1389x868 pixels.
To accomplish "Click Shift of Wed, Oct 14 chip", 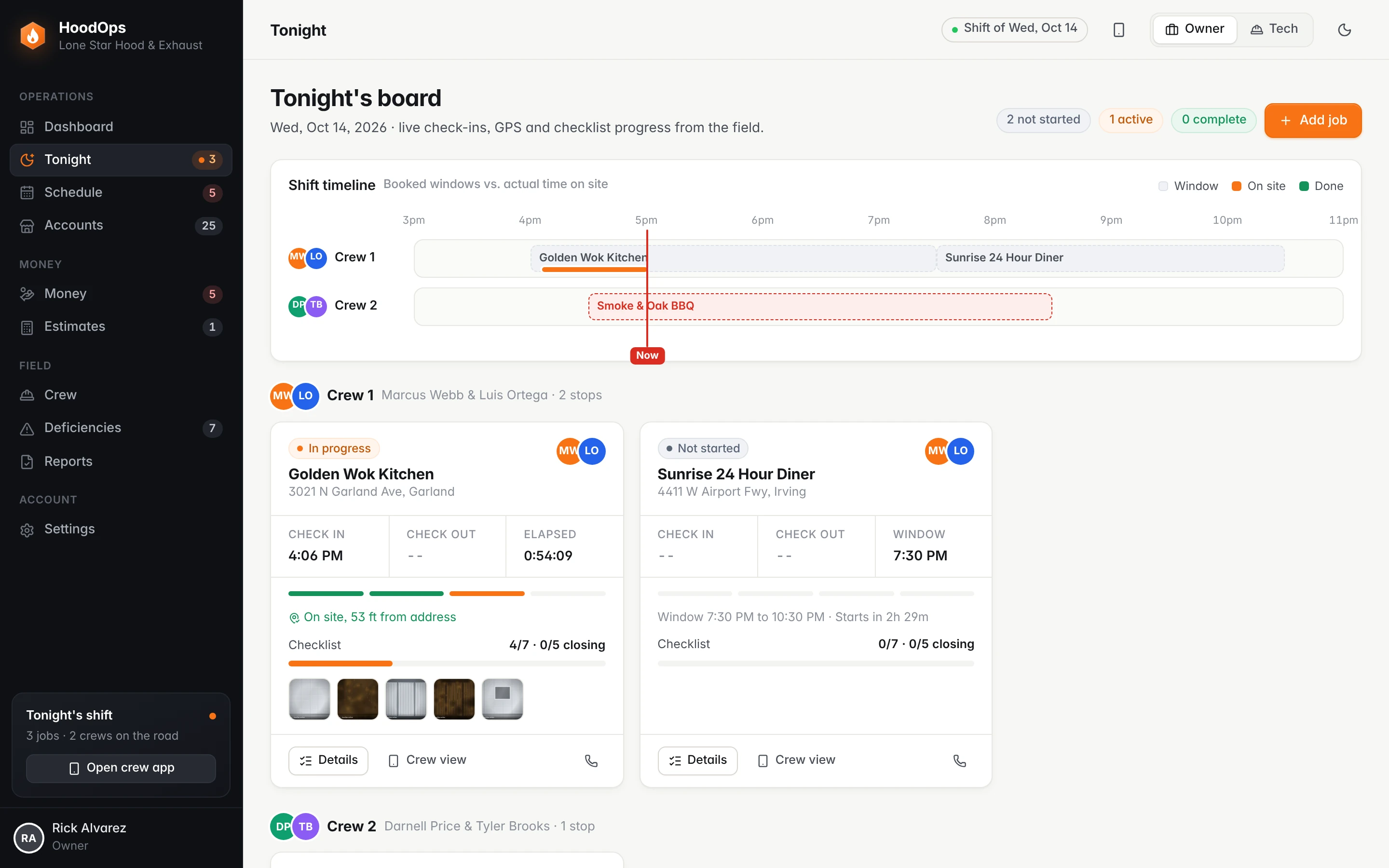I will pyautogui.click(x=1014, y=29).
